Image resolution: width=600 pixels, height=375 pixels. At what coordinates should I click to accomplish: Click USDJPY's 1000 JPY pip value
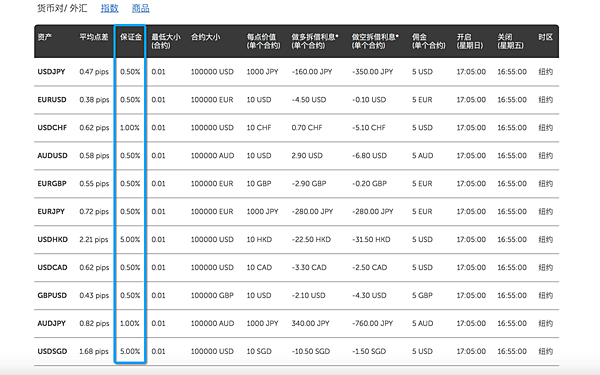point(262,72)
